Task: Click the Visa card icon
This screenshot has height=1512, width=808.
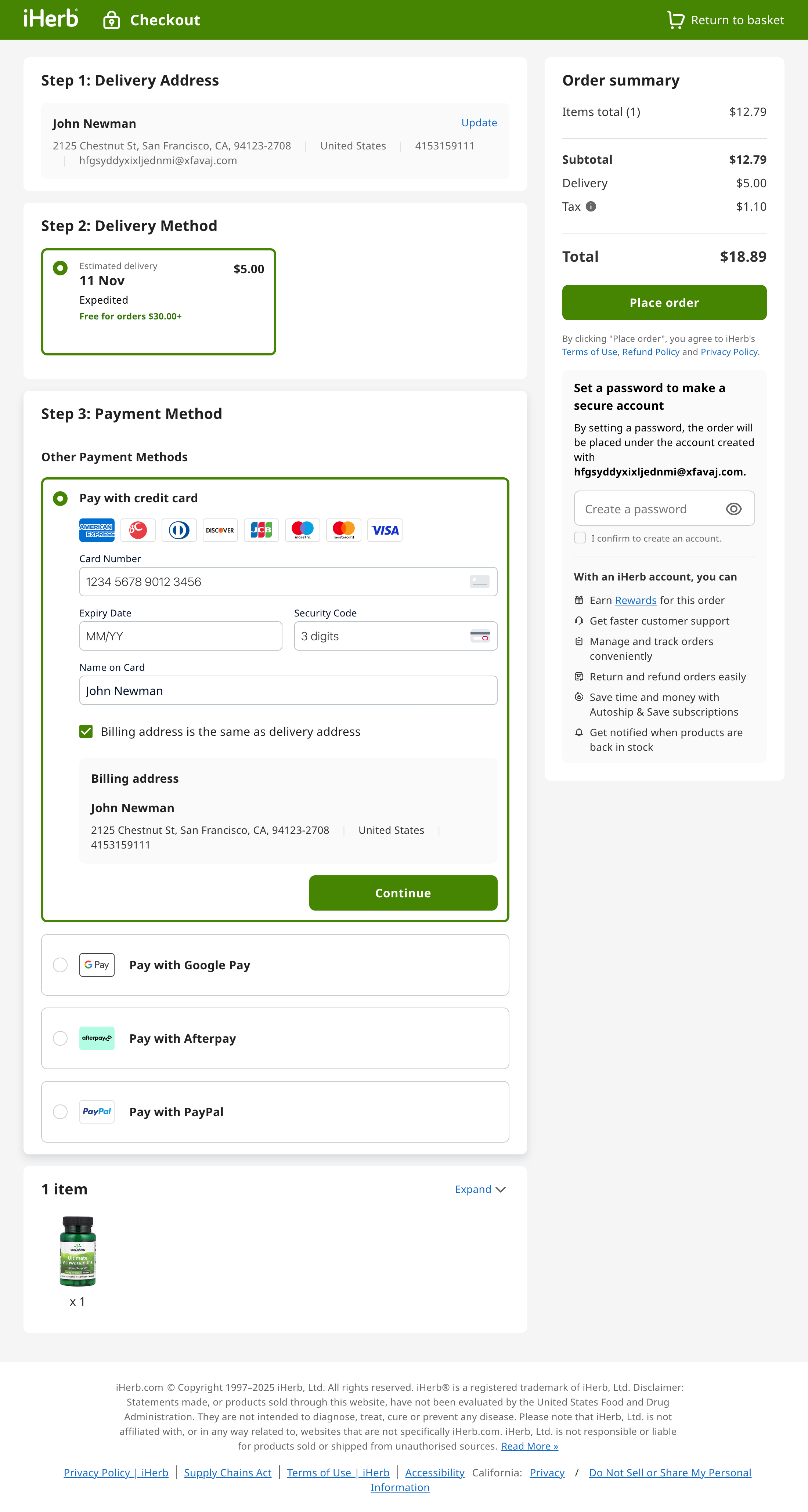Action: (x=385, y=530)
